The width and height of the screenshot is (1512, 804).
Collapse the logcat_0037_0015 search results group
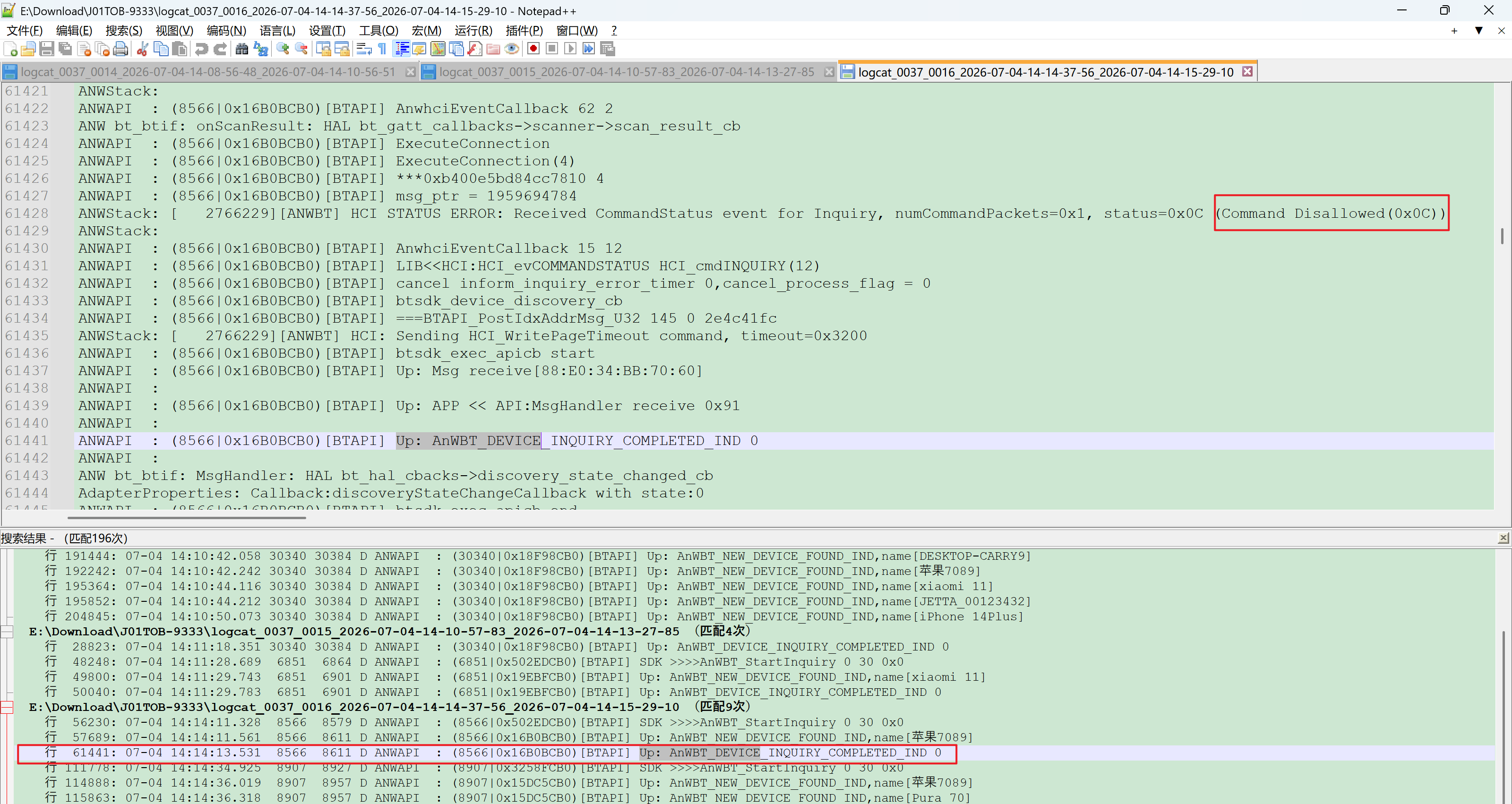tap(7, 632)
